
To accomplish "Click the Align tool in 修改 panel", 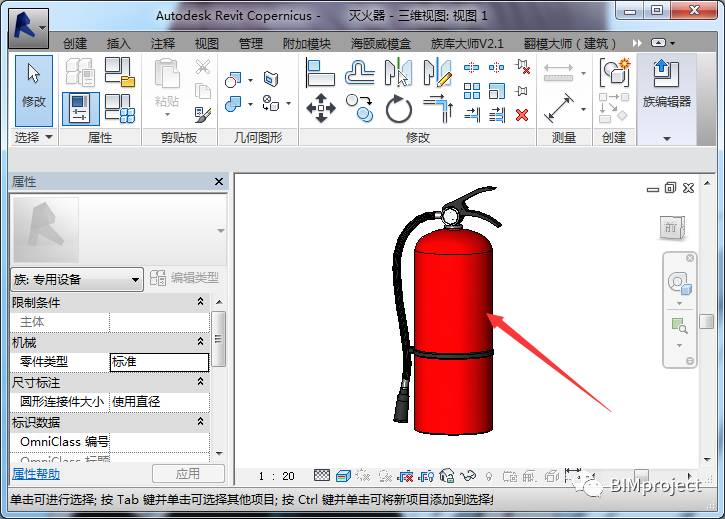I will (320, 72).
